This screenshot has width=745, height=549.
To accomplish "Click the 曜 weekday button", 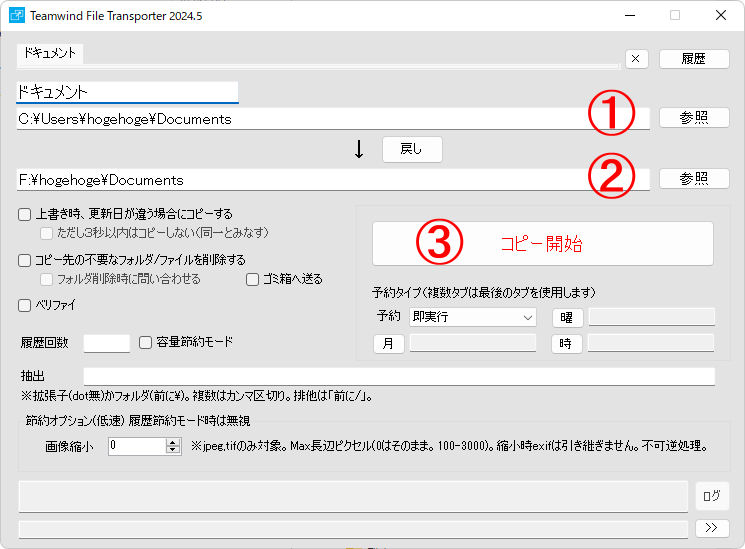I will pos(567,318).
